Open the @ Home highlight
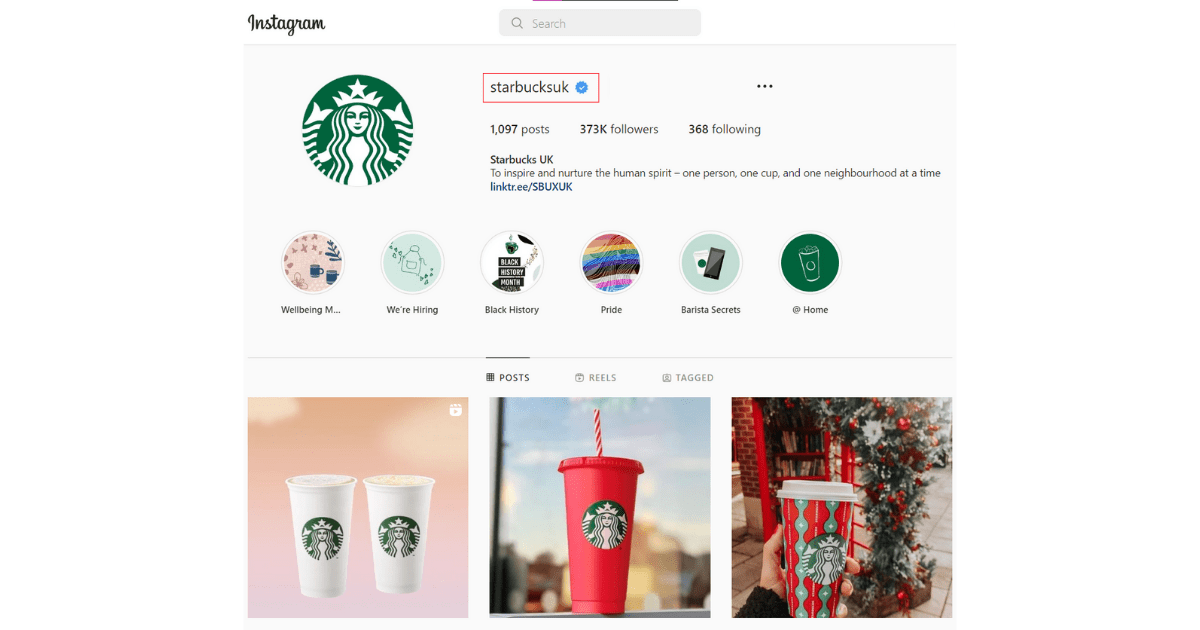1200x630 pixels. (x=810, y=263)
